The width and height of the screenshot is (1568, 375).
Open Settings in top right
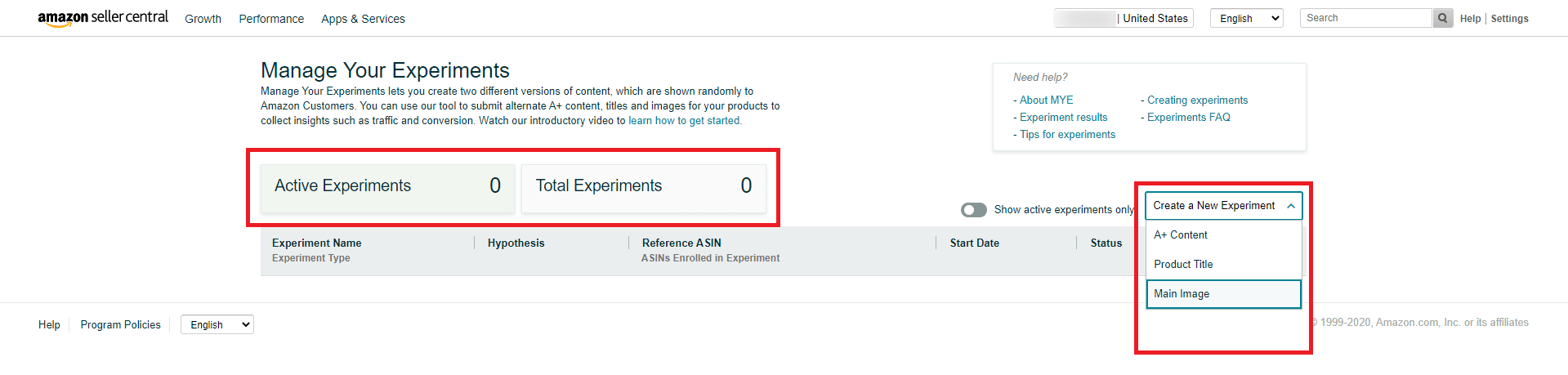(x=1509, y=19)
